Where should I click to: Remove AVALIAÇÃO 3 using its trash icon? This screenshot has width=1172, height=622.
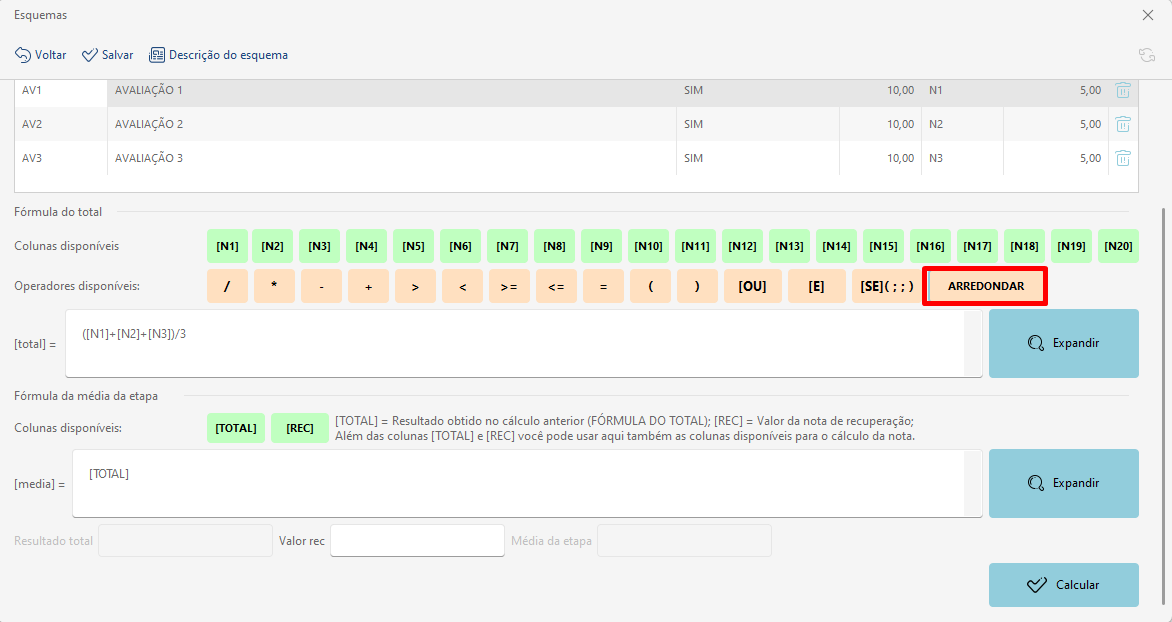tap(1123, 158)
